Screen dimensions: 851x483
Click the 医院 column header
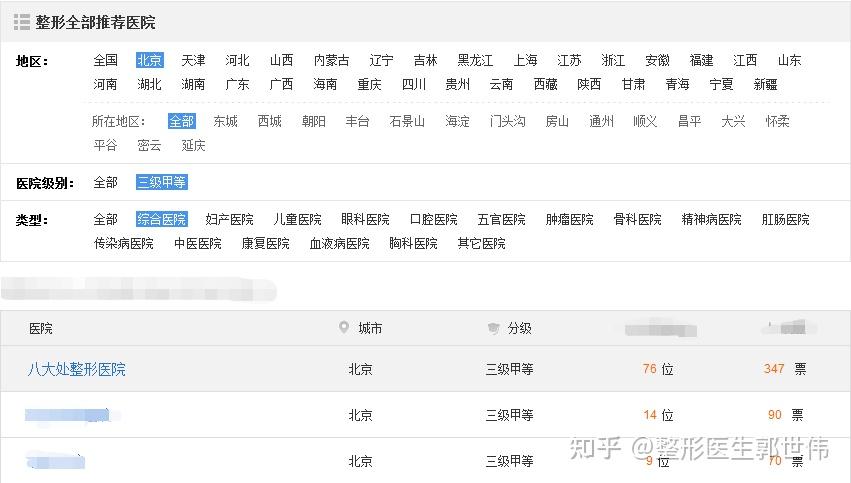(41, 328)
